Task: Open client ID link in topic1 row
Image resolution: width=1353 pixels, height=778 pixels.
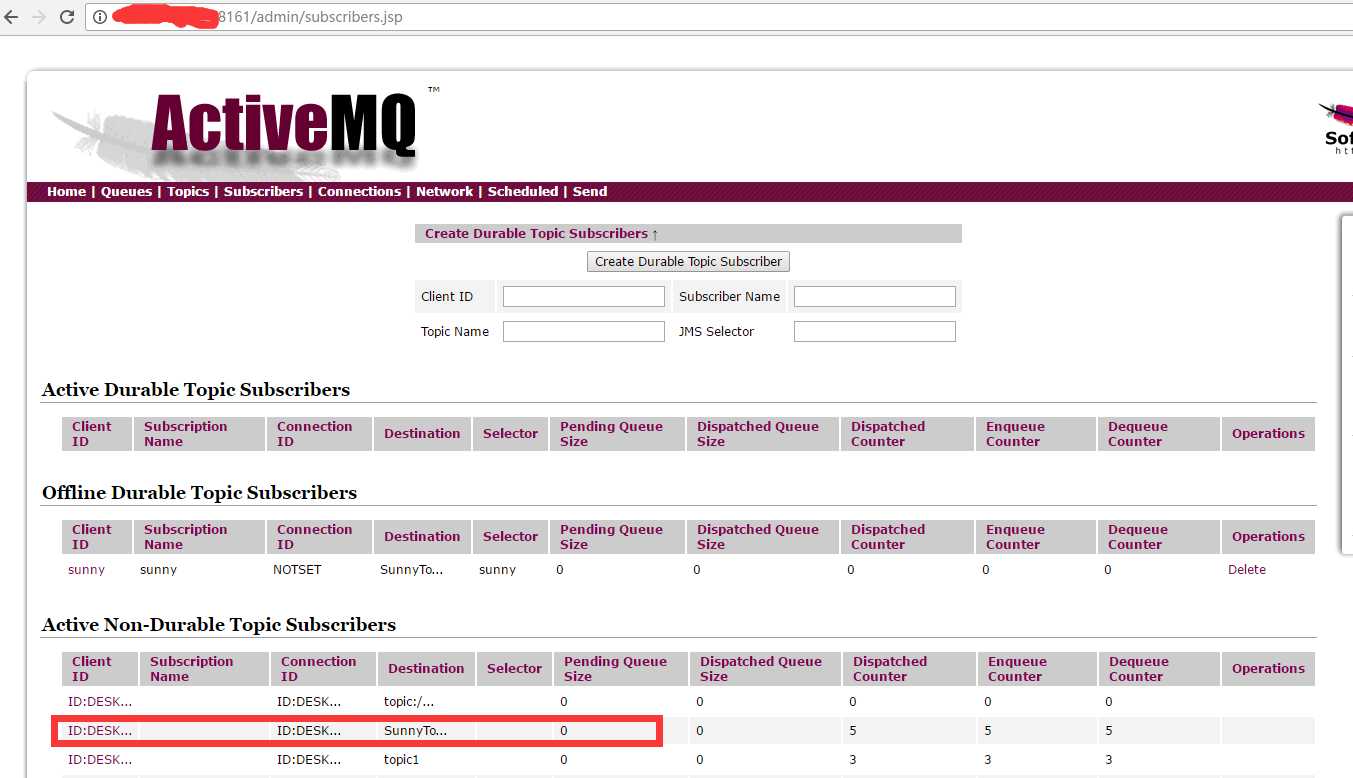Action: (x=99, y=760)
